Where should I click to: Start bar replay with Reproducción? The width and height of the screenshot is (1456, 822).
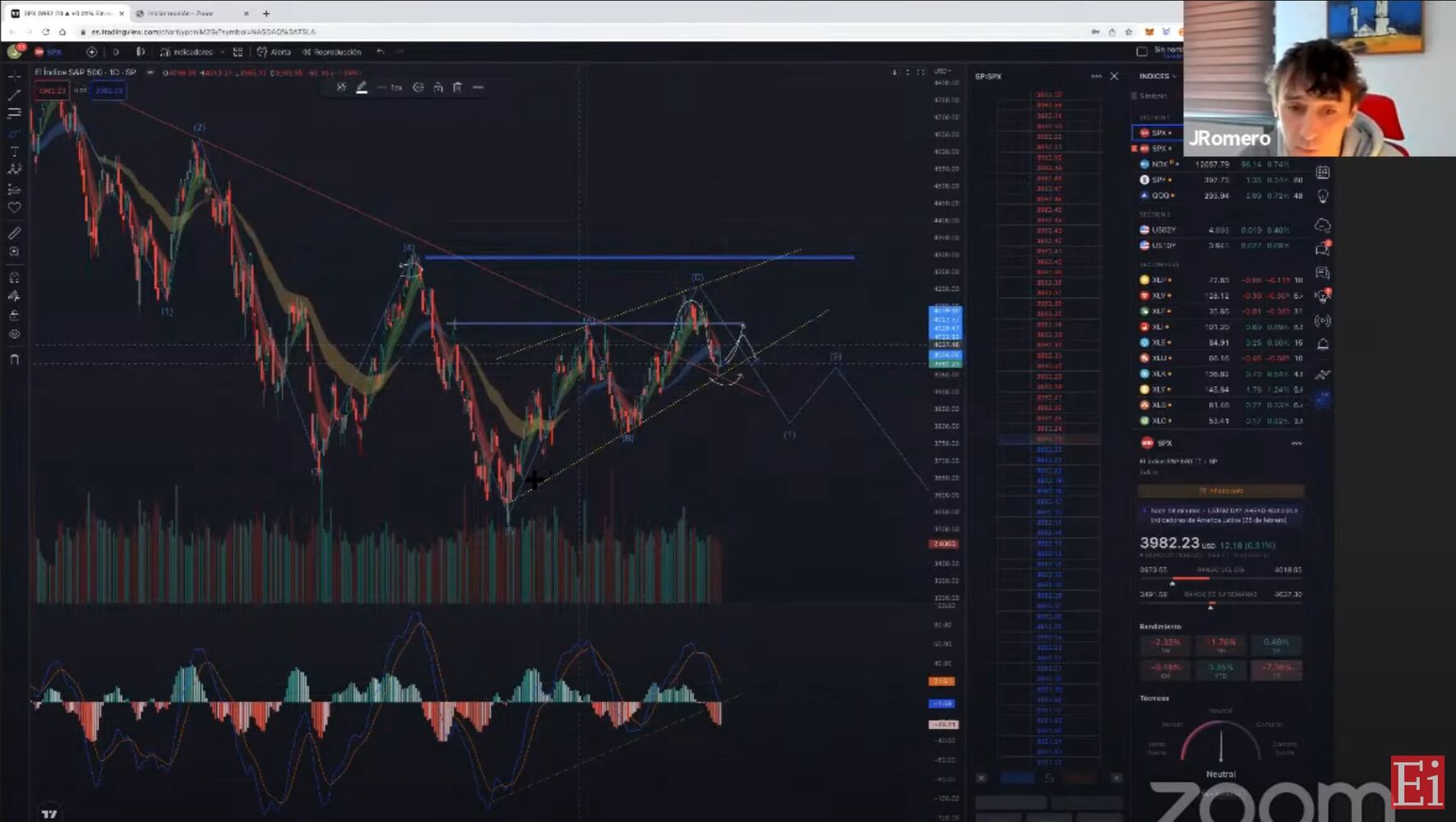point(331,52)
